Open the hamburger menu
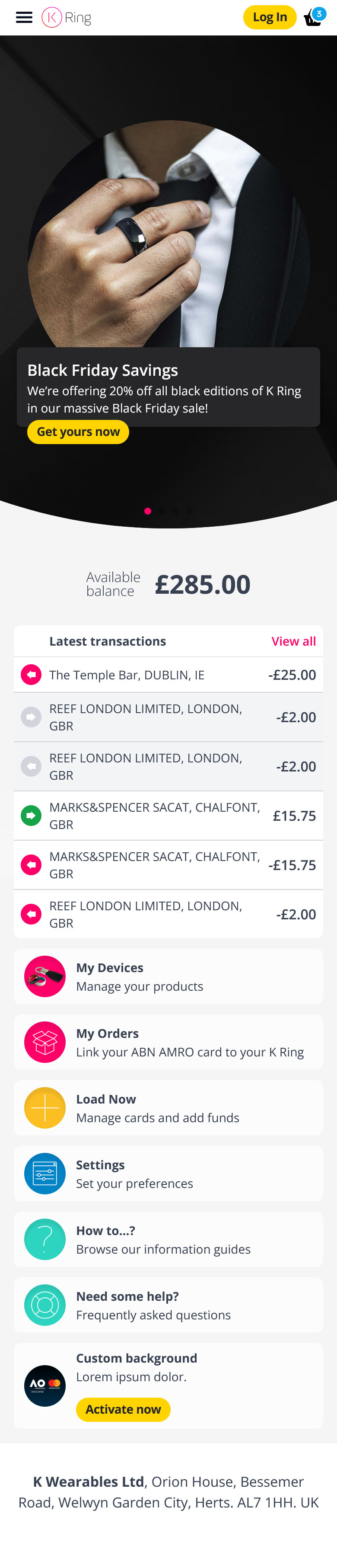Viewport: 337px width, 1568px height. (24, 17)
